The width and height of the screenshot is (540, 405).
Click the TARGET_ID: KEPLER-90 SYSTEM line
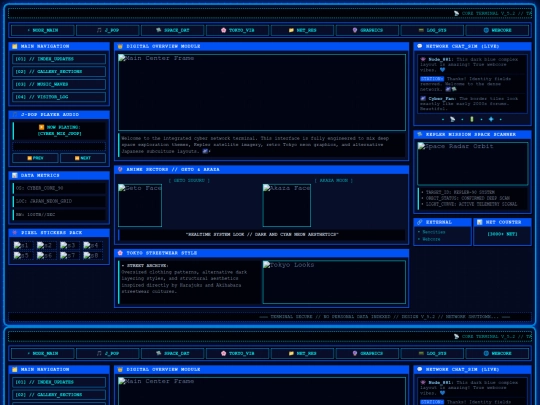460,192
